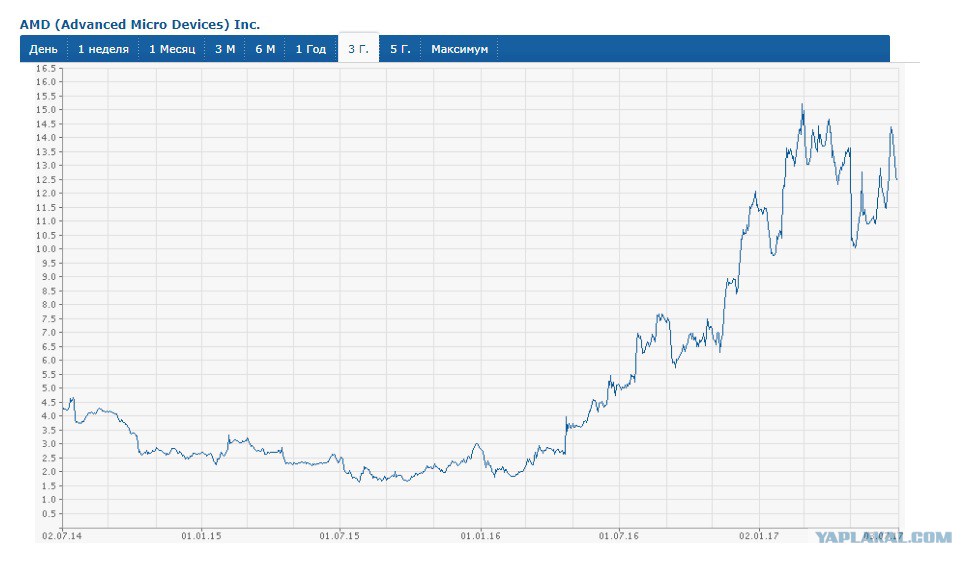
Task: Switch chart to 1 Год tab
Action: (311, 49)
